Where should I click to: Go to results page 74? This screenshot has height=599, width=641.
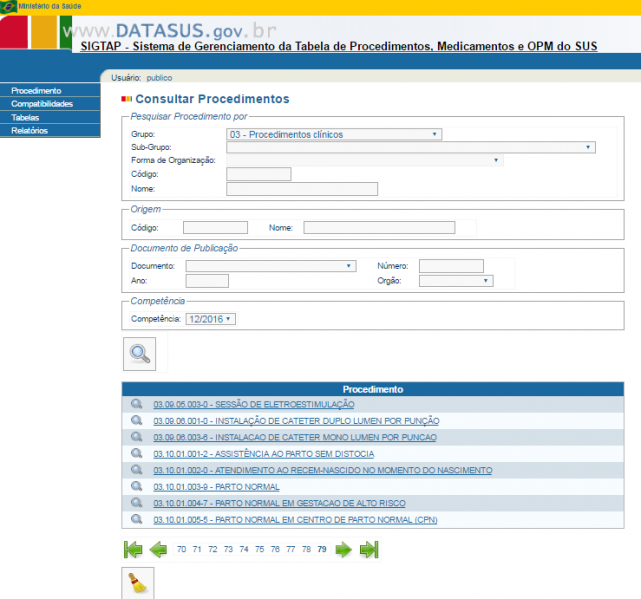pos(244,549)
